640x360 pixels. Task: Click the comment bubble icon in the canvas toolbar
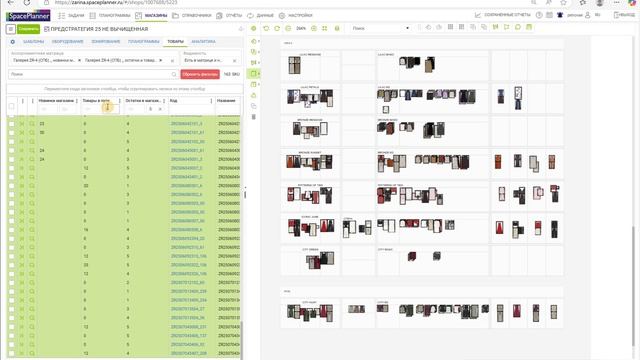point(518,27)
